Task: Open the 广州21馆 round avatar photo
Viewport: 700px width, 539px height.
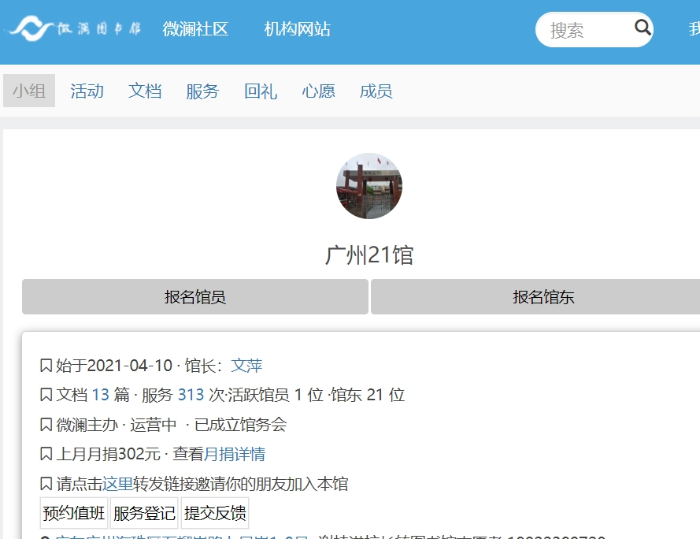Action: (x=369, y=186)
